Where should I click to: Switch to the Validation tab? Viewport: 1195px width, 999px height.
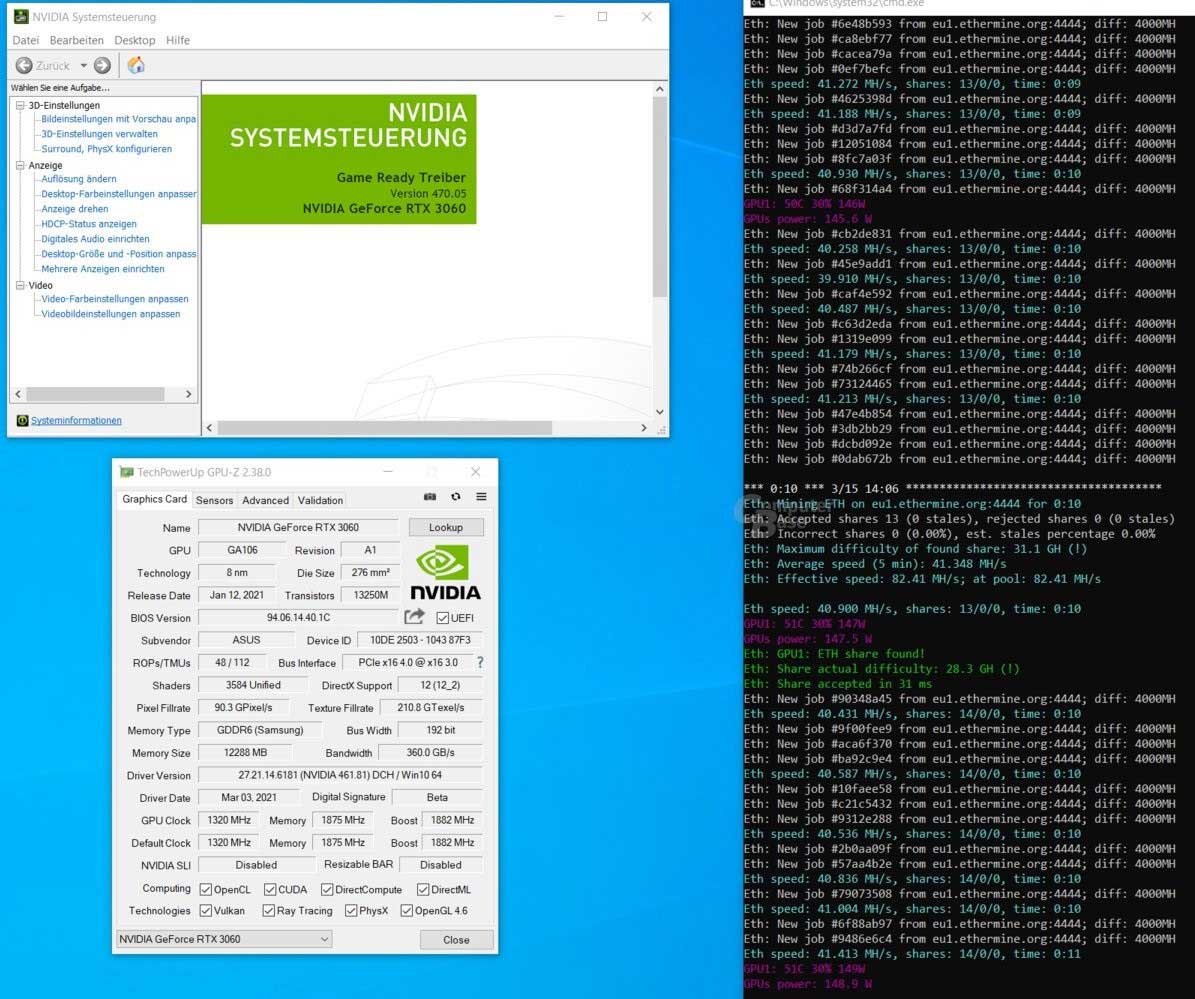click(320, 501)
